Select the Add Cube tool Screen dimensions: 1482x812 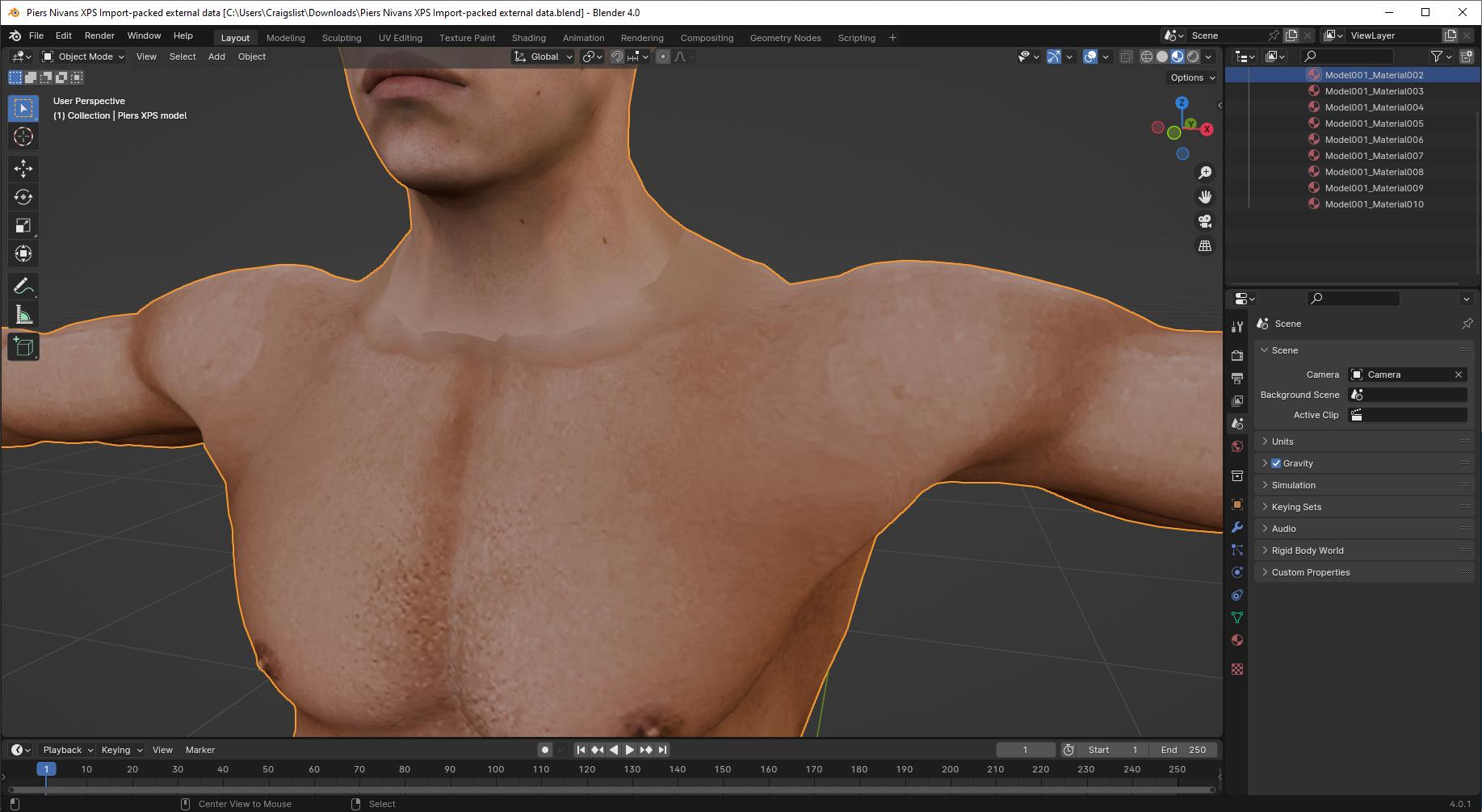(23, 347)
